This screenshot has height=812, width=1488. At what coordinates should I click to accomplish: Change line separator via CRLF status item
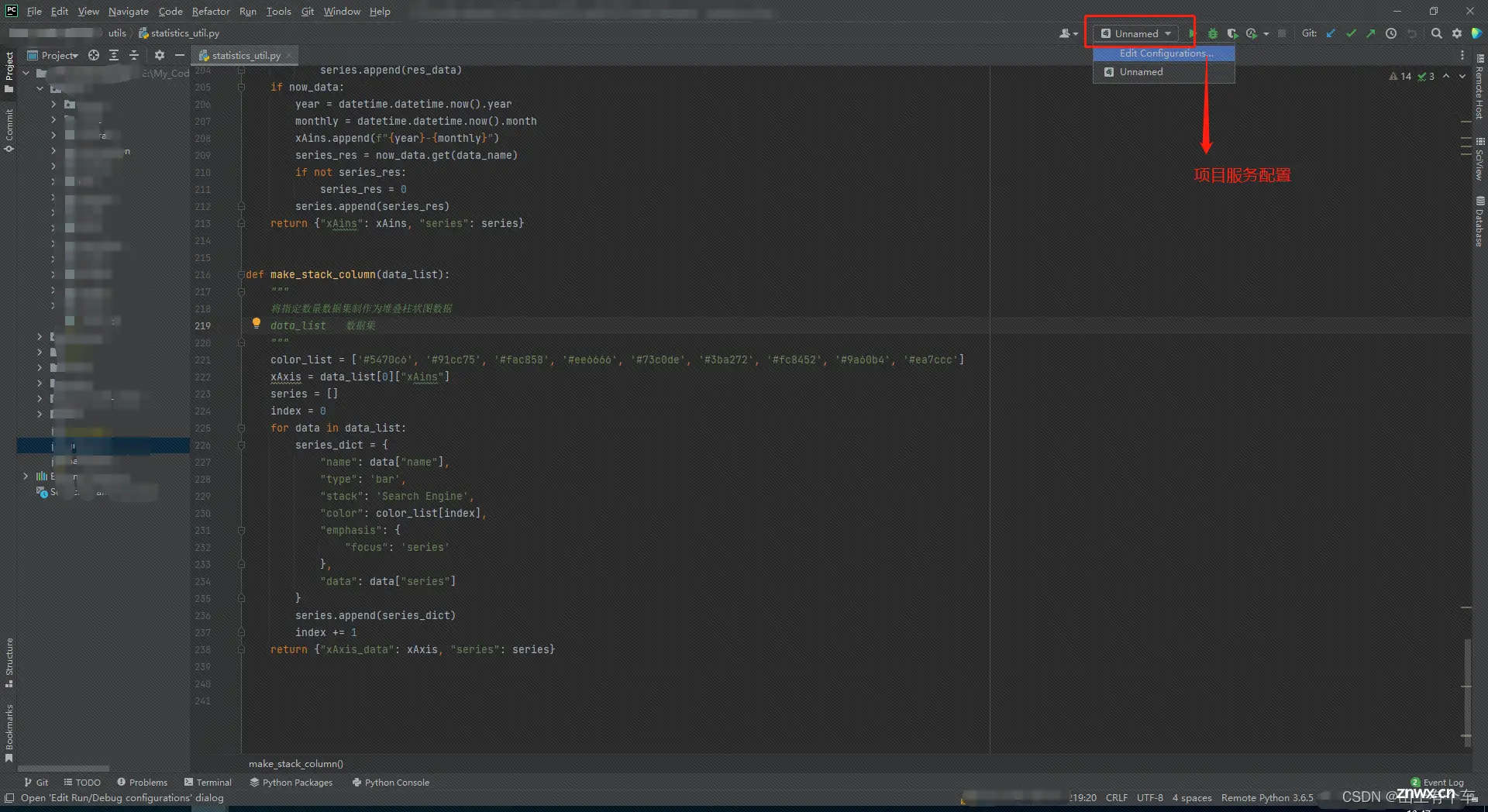1117,797
